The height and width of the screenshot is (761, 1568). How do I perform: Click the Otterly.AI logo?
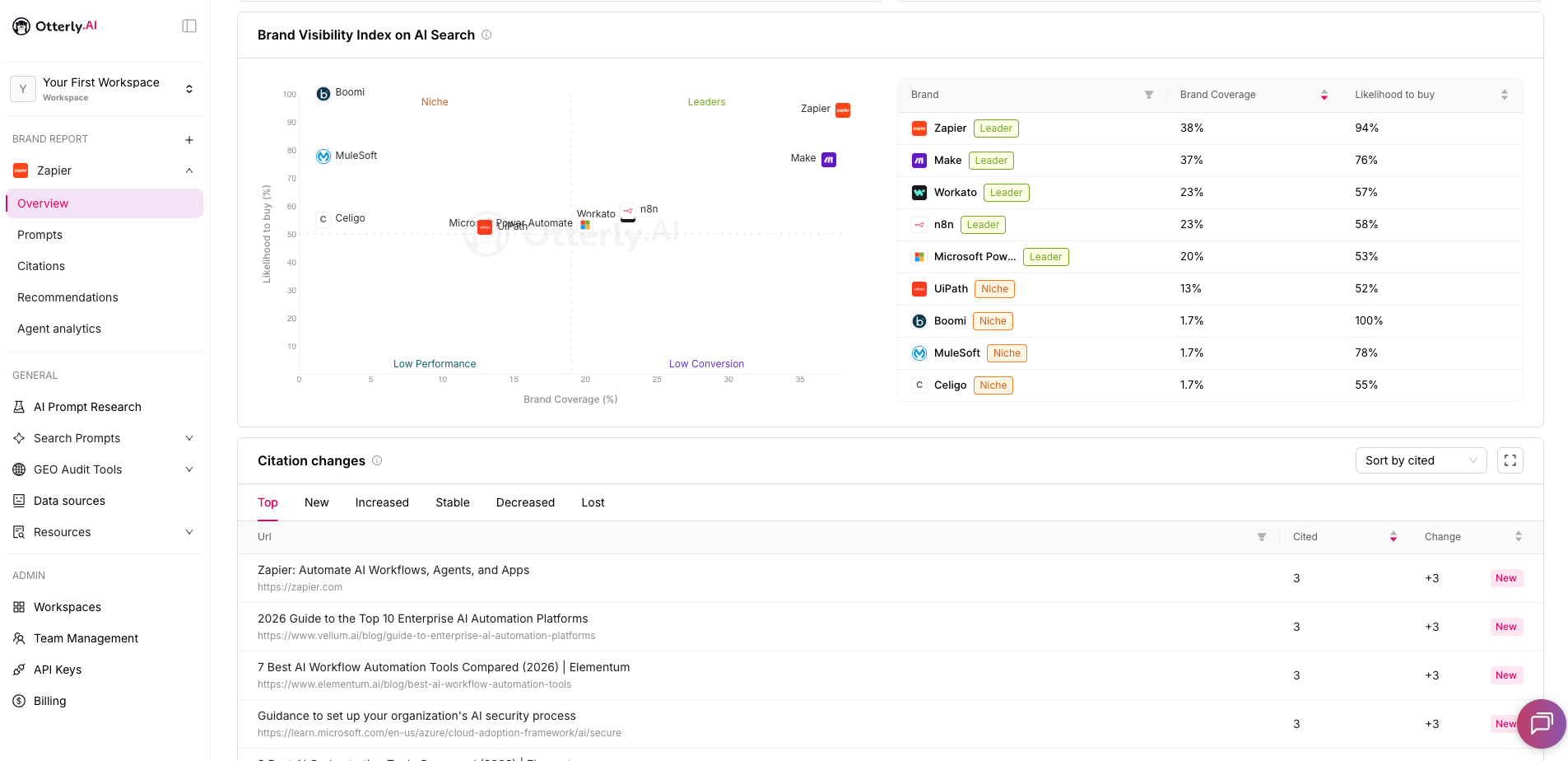pyautogui.click(x=54, y=26)
